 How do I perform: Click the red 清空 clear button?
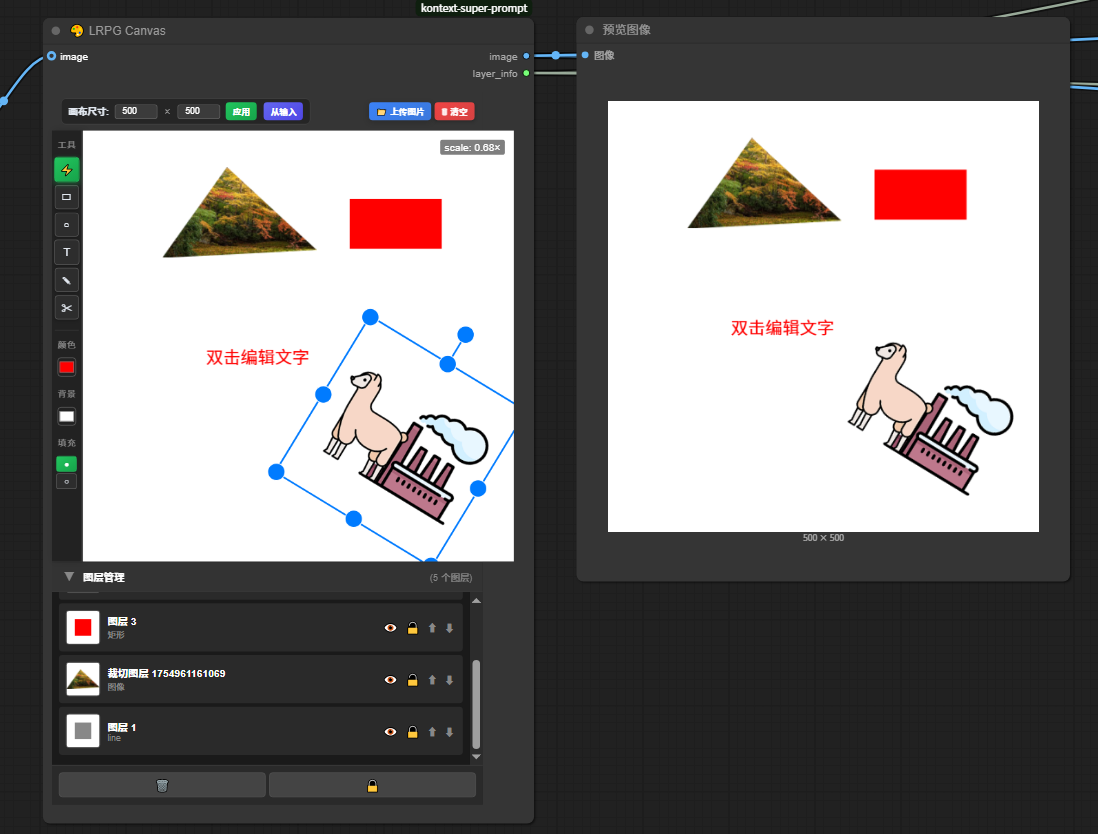454,111
